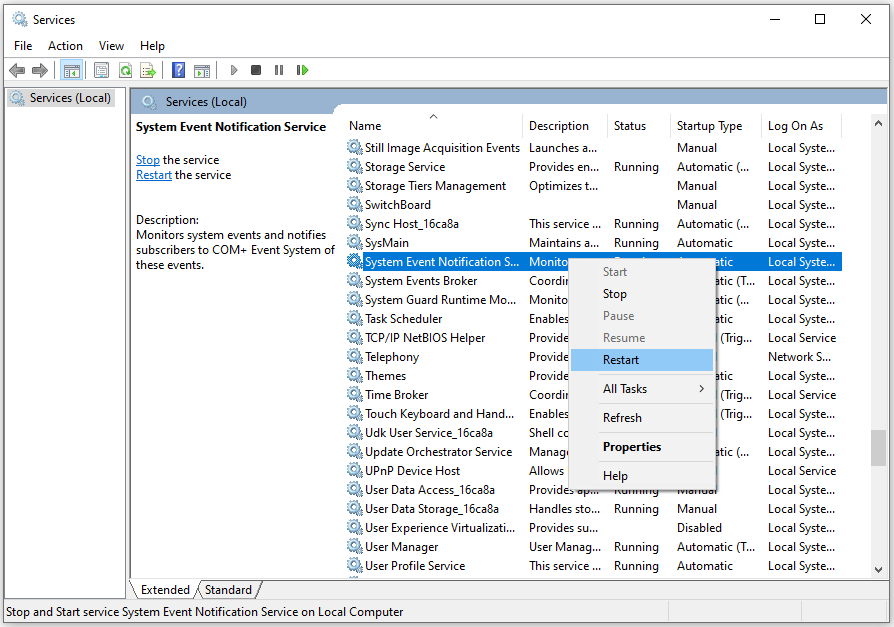Screen dimensions: 894x627
Task: Choose Stop in the context menu
Action: point(642,294)
